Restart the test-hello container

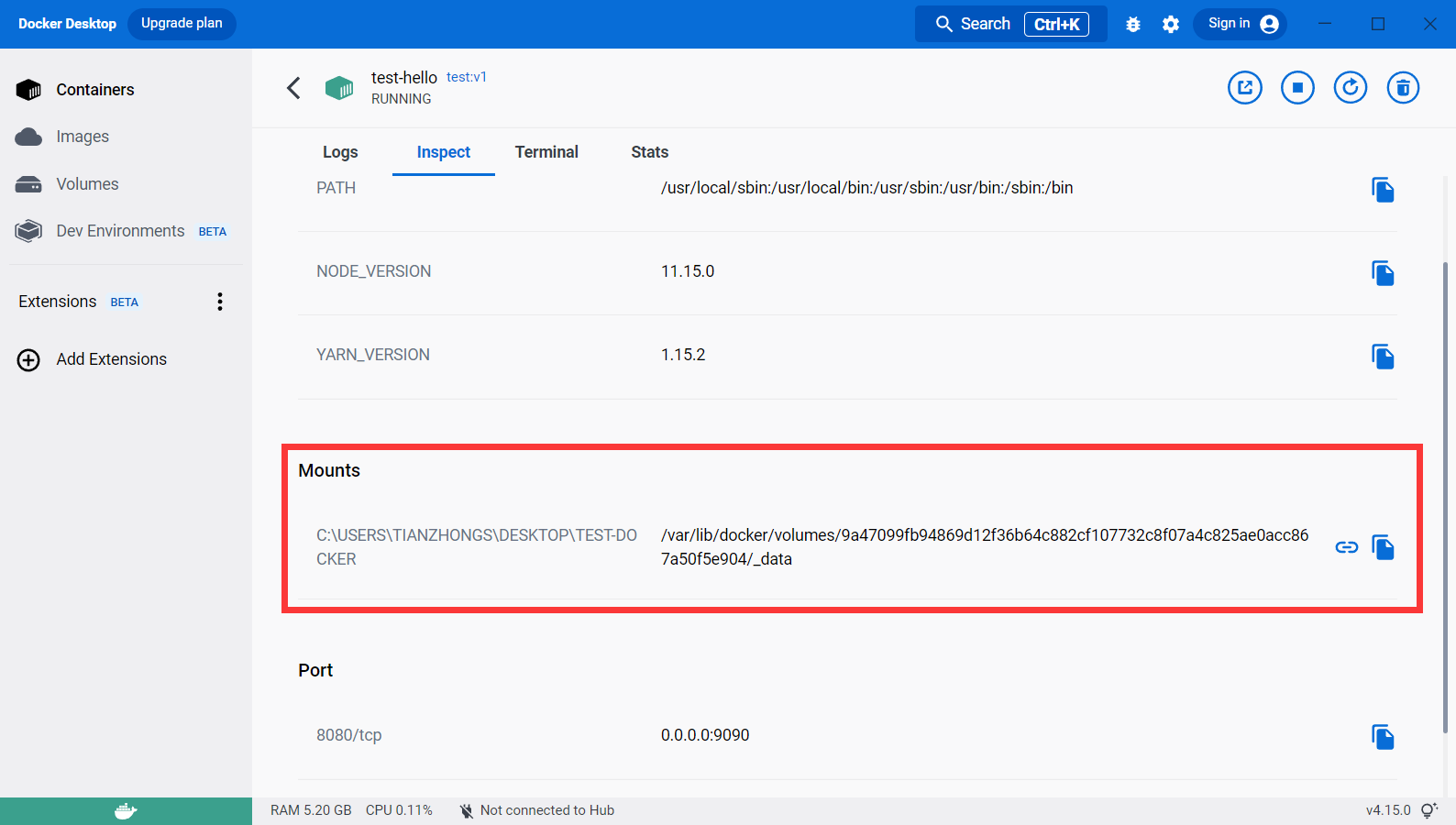point(1350,88)
